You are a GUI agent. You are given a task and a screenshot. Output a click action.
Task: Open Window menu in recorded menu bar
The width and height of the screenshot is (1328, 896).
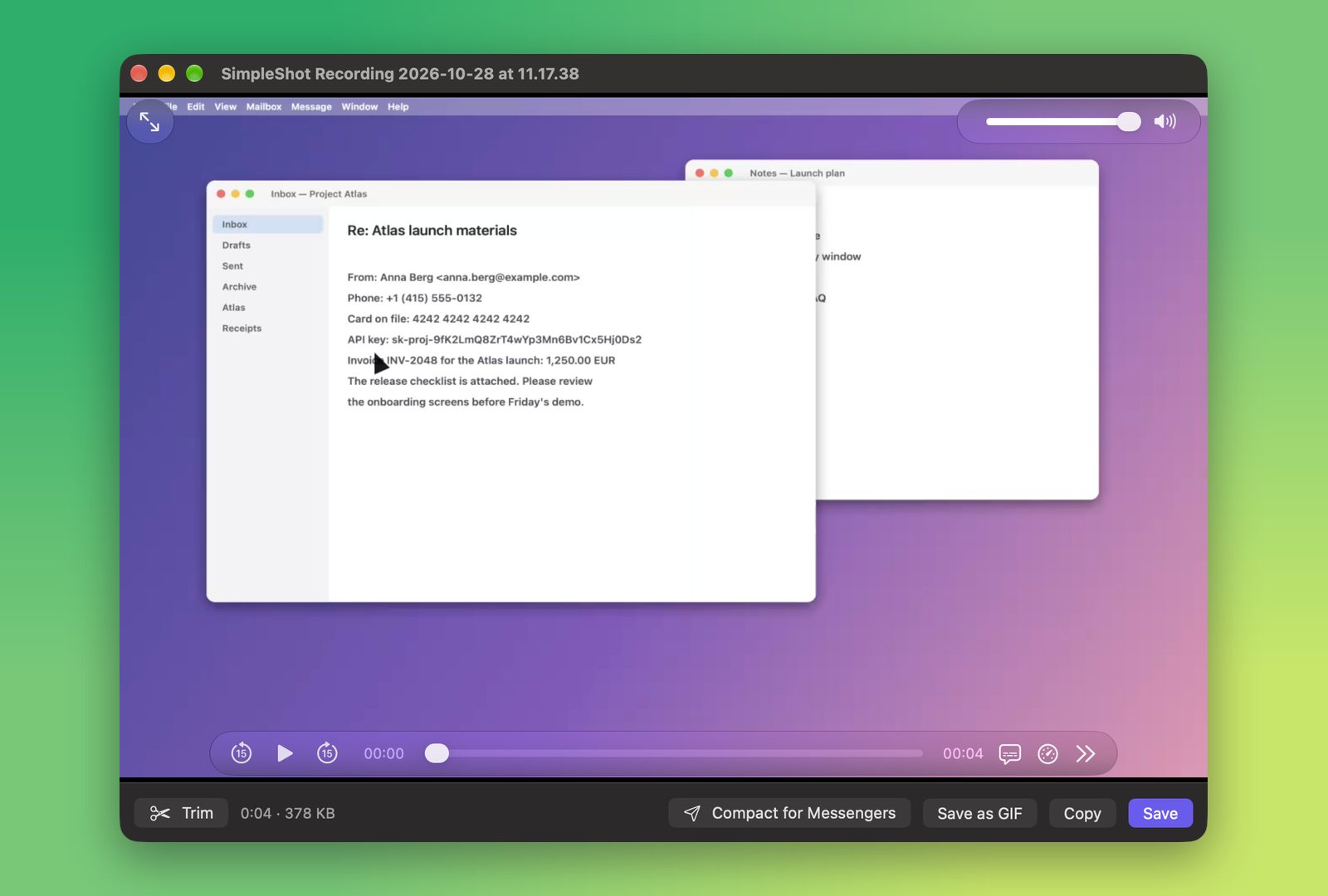point(359,107)
